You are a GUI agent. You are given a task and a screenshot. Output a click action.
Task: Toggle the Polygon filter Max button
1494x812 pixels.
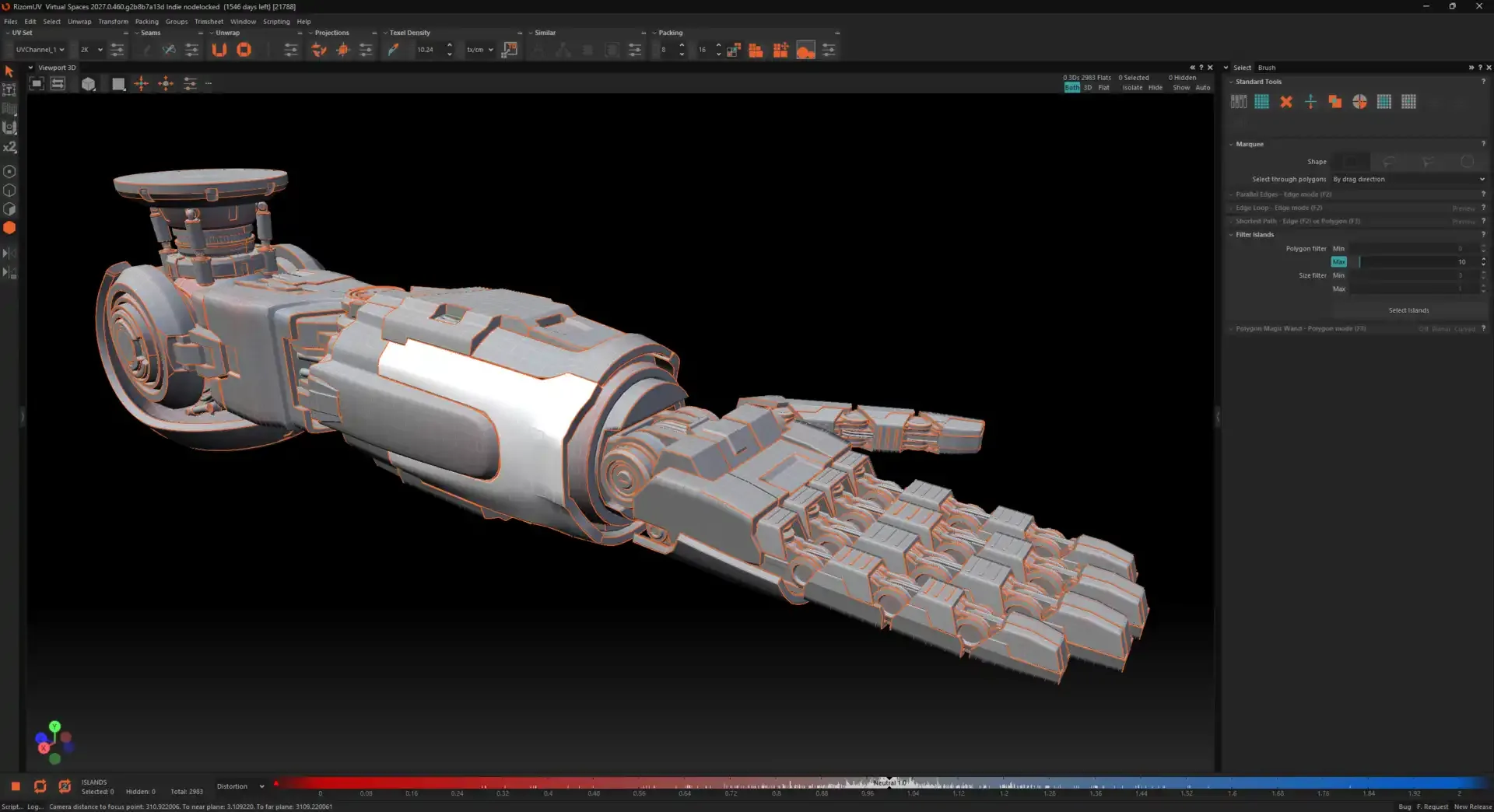(1338, 262)
